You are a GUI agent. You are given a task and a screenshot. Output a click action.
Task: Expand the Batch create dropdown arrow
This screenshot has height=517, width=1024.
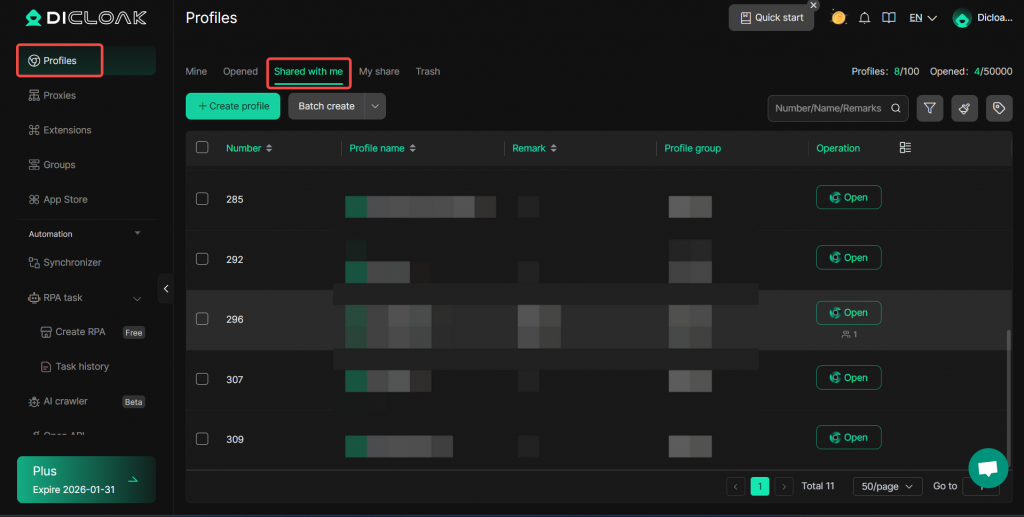(375, 106)
